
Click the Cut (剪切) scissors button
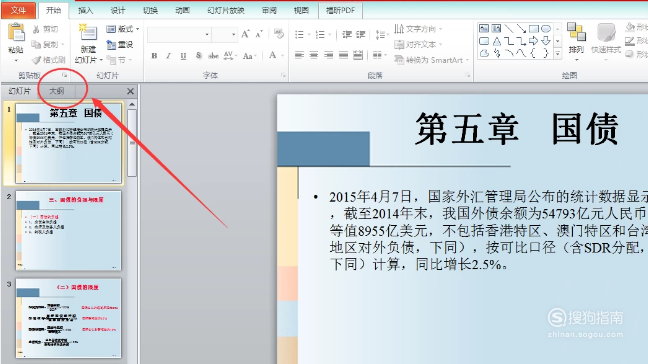(45, 29)
